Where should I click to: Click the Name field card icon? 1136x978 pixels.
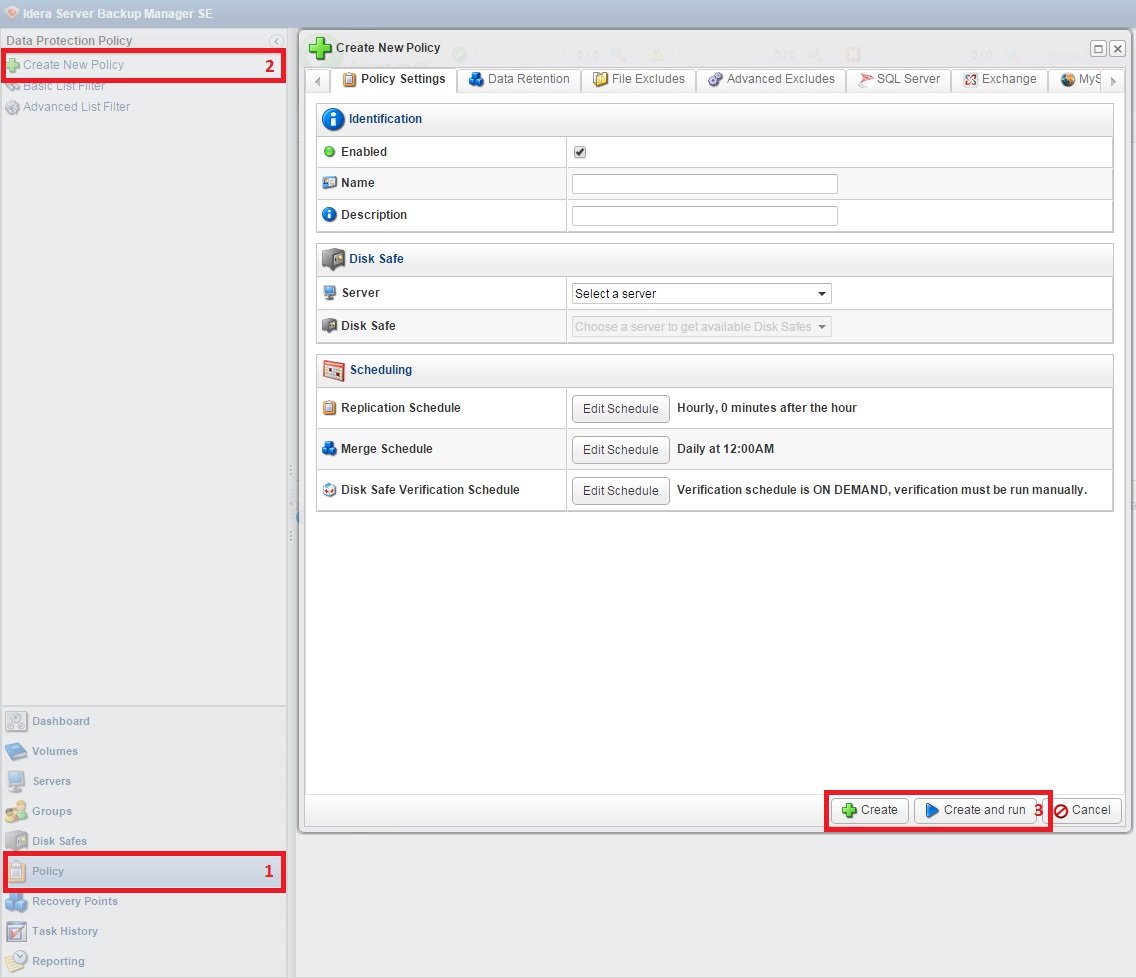pos(330,183)
